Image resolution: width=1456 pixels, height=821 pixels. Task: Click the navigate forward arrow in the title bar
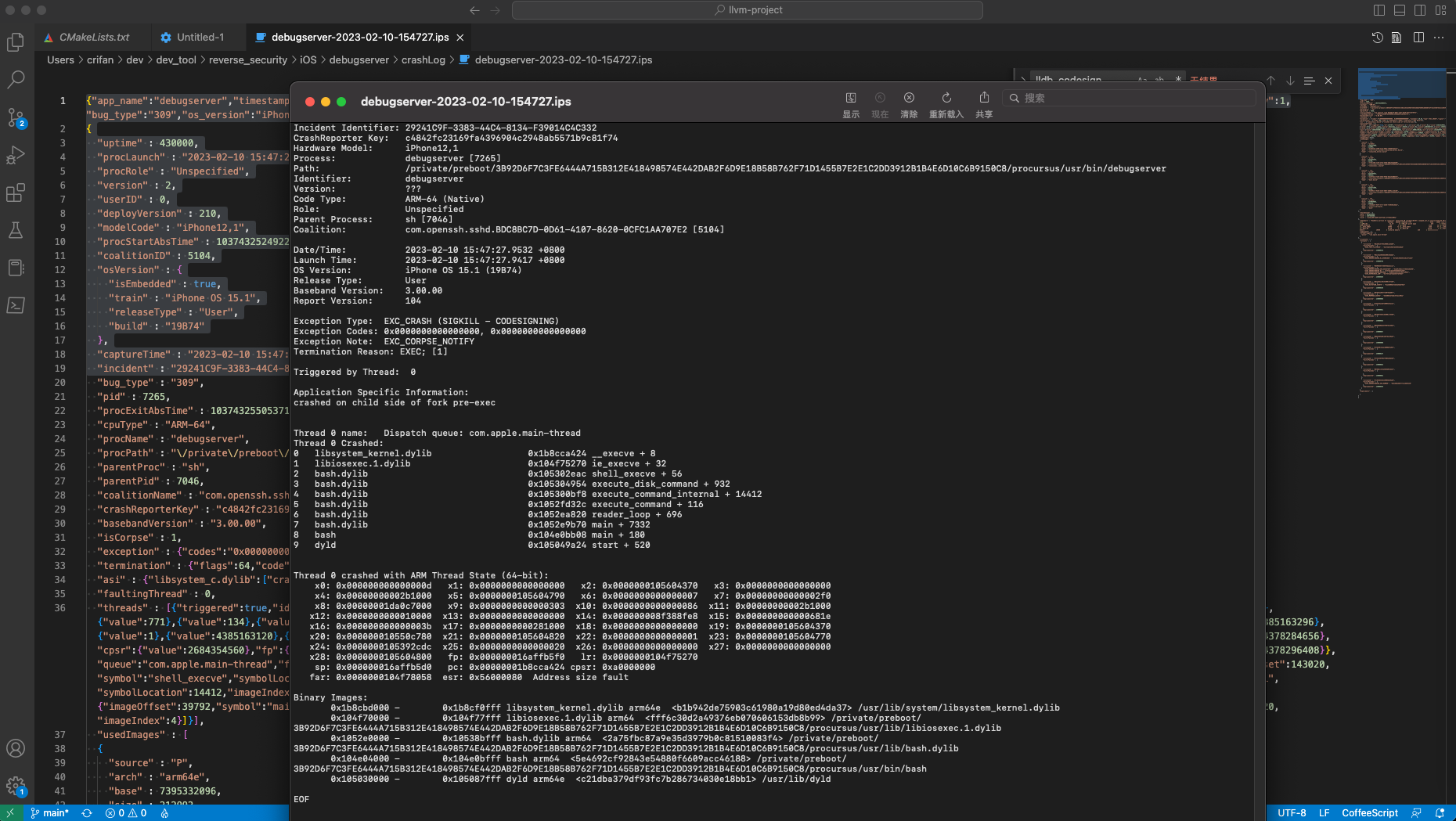pos(495,10)
